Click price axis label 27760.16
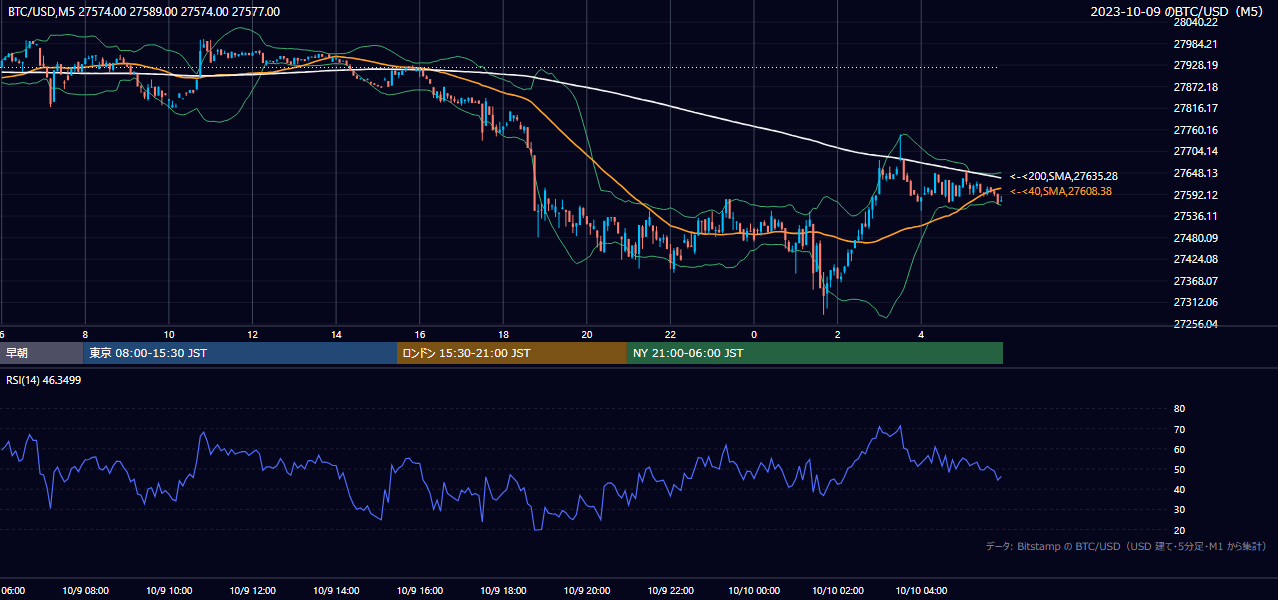The image size is (1278, 600). pyautogui.click(x=1195, y=130)
